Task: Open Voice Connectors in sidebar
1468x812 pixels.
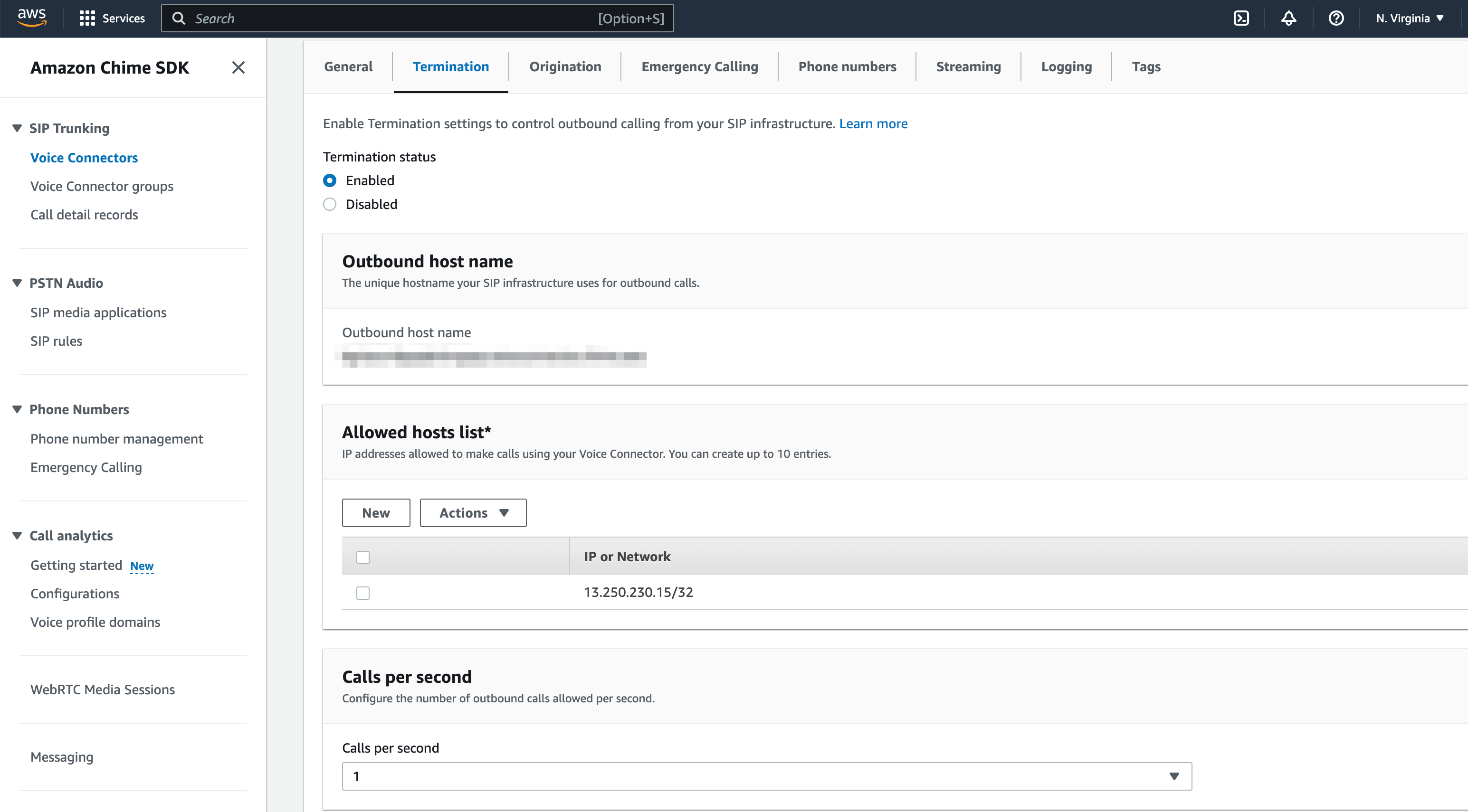Action: click(x=84, y=158)
